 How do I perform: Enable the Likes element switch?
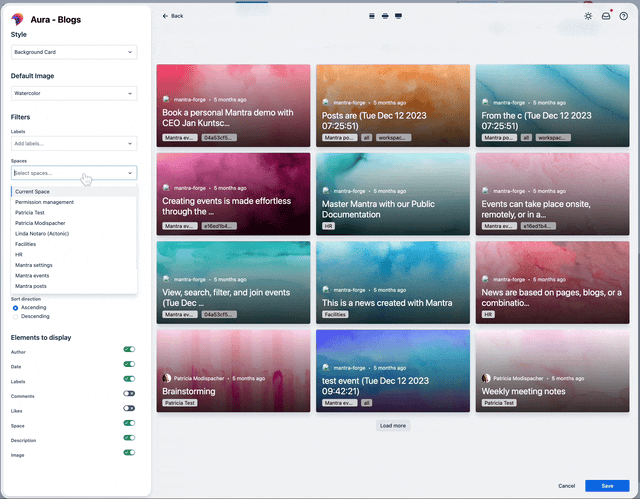pos(129,408)
